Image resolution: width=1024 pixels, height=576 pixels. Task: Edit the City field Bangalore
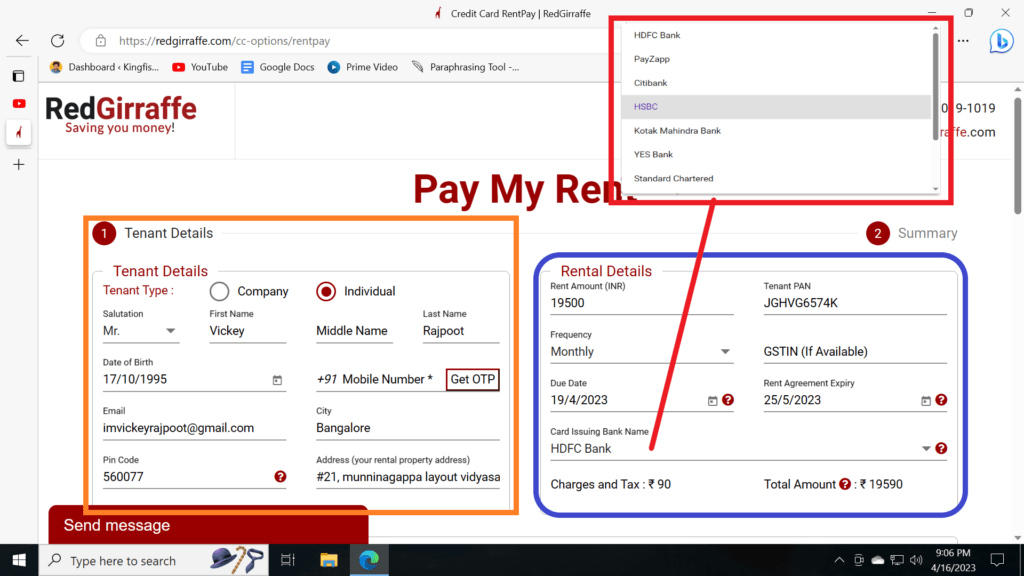pos(408,428)
